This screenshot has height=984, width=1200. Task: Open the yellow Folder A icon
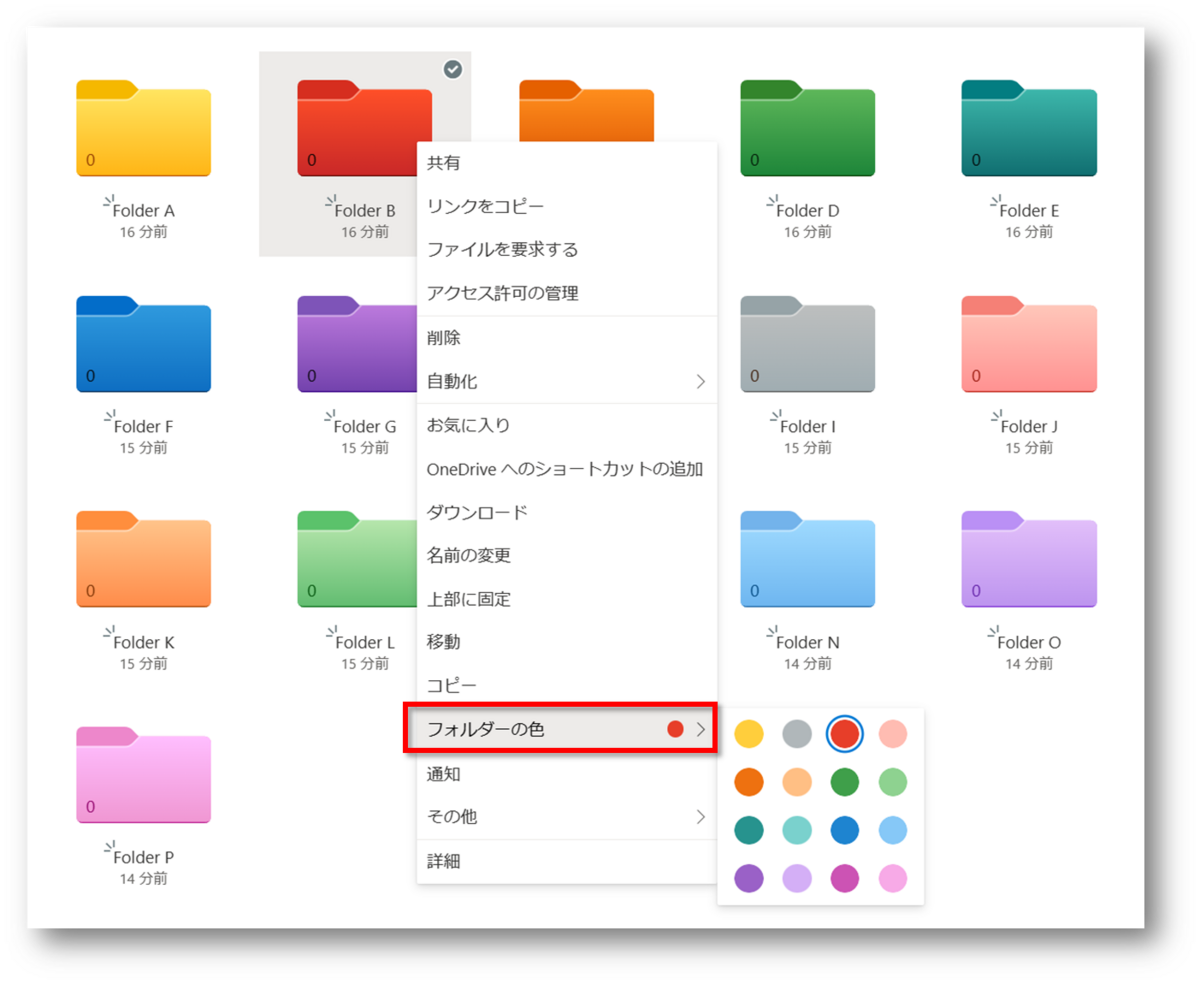click(x=143, y=128)
